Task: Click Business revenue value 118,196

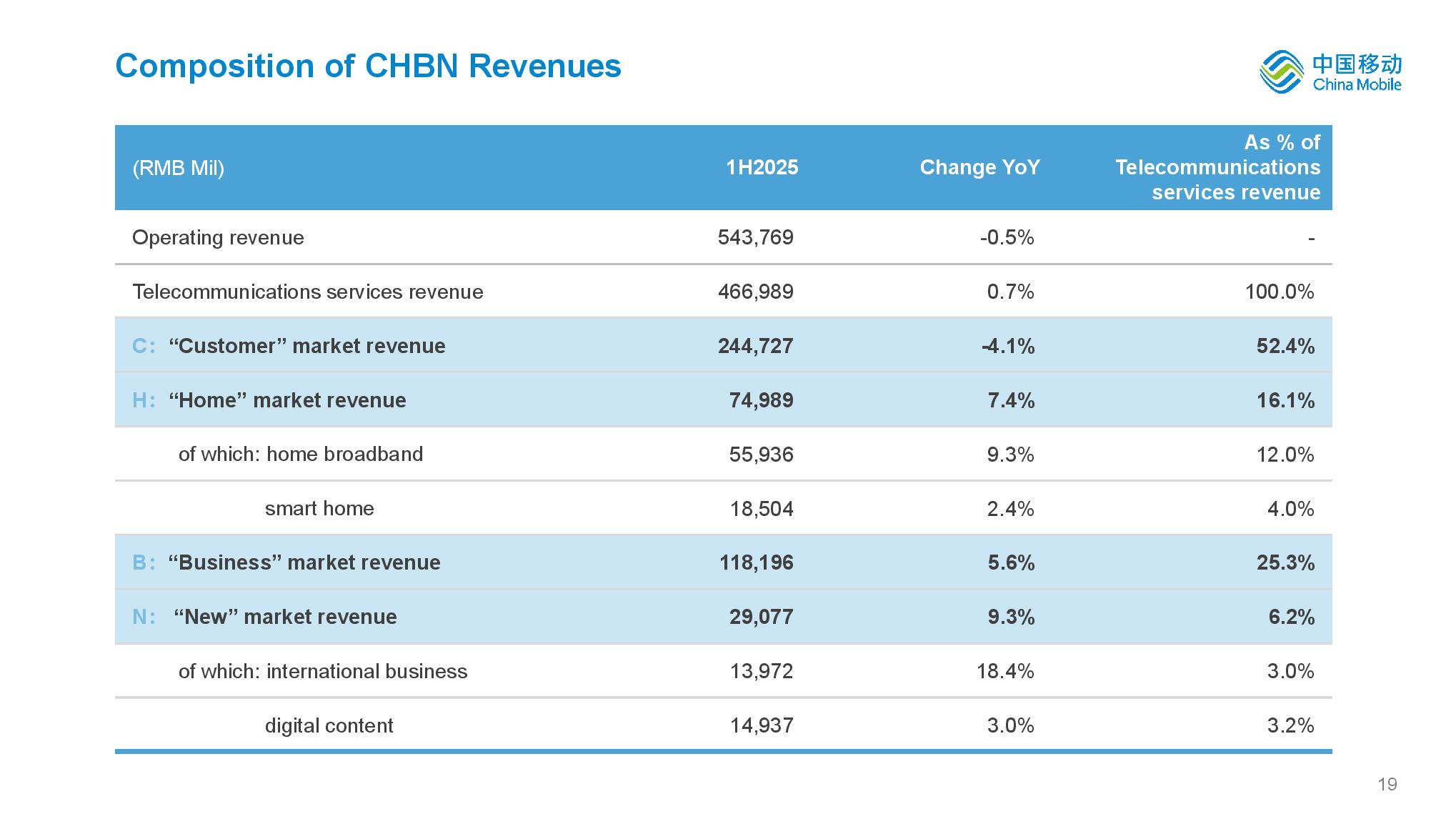Action: pos(756,562)
